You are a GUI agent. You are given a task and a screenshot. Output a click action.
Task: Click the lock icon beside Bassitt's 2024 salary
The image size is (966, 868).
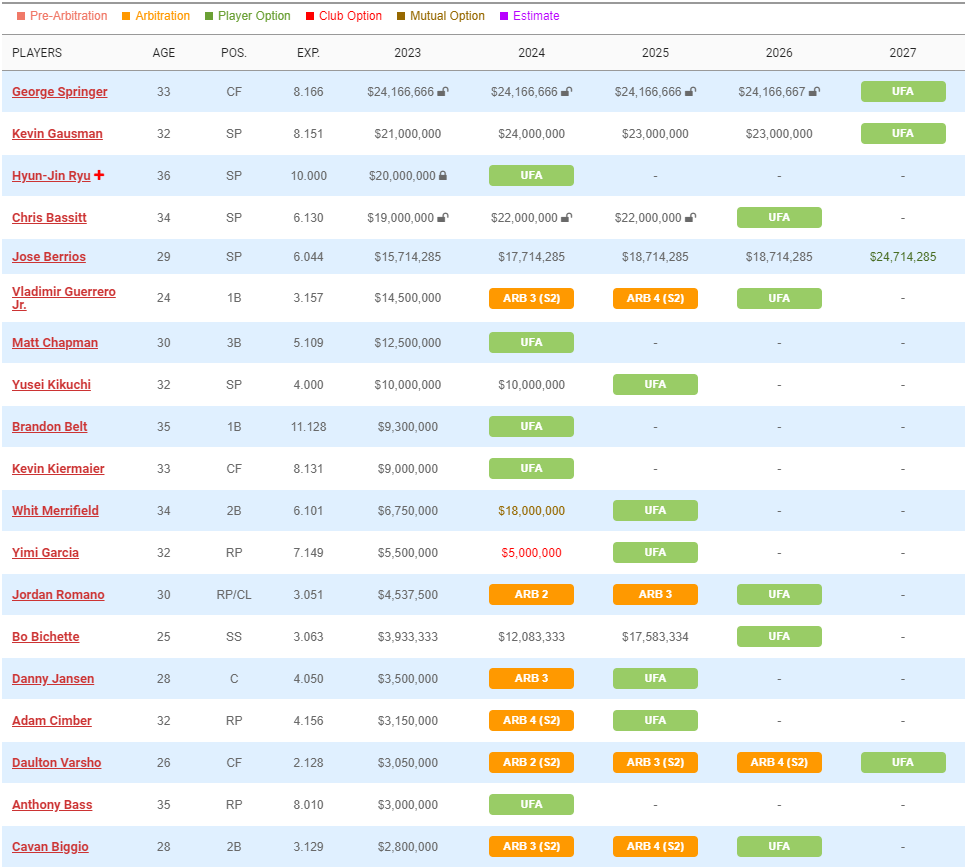coord(567,217)
